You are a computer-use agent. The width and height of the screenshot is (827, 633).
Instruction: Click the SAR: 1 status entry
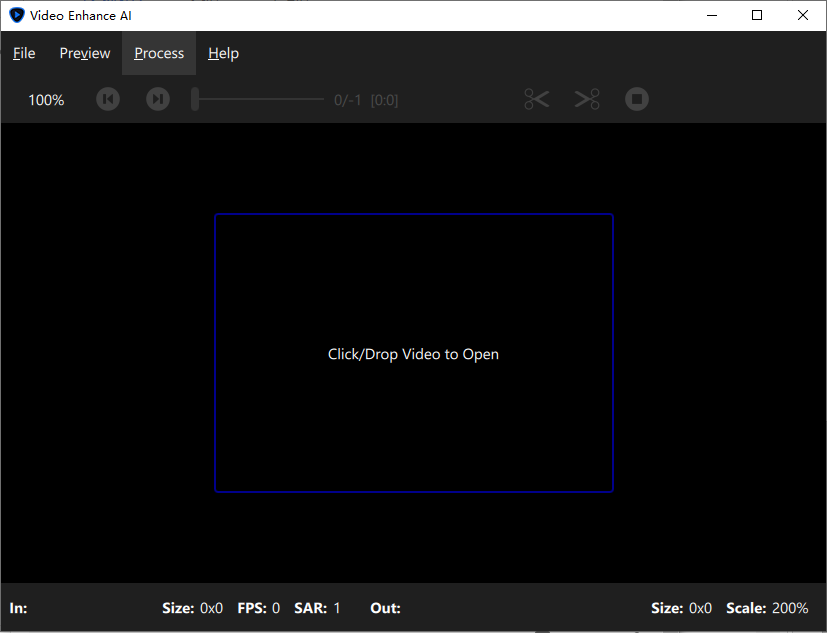(x=318, y=608)
